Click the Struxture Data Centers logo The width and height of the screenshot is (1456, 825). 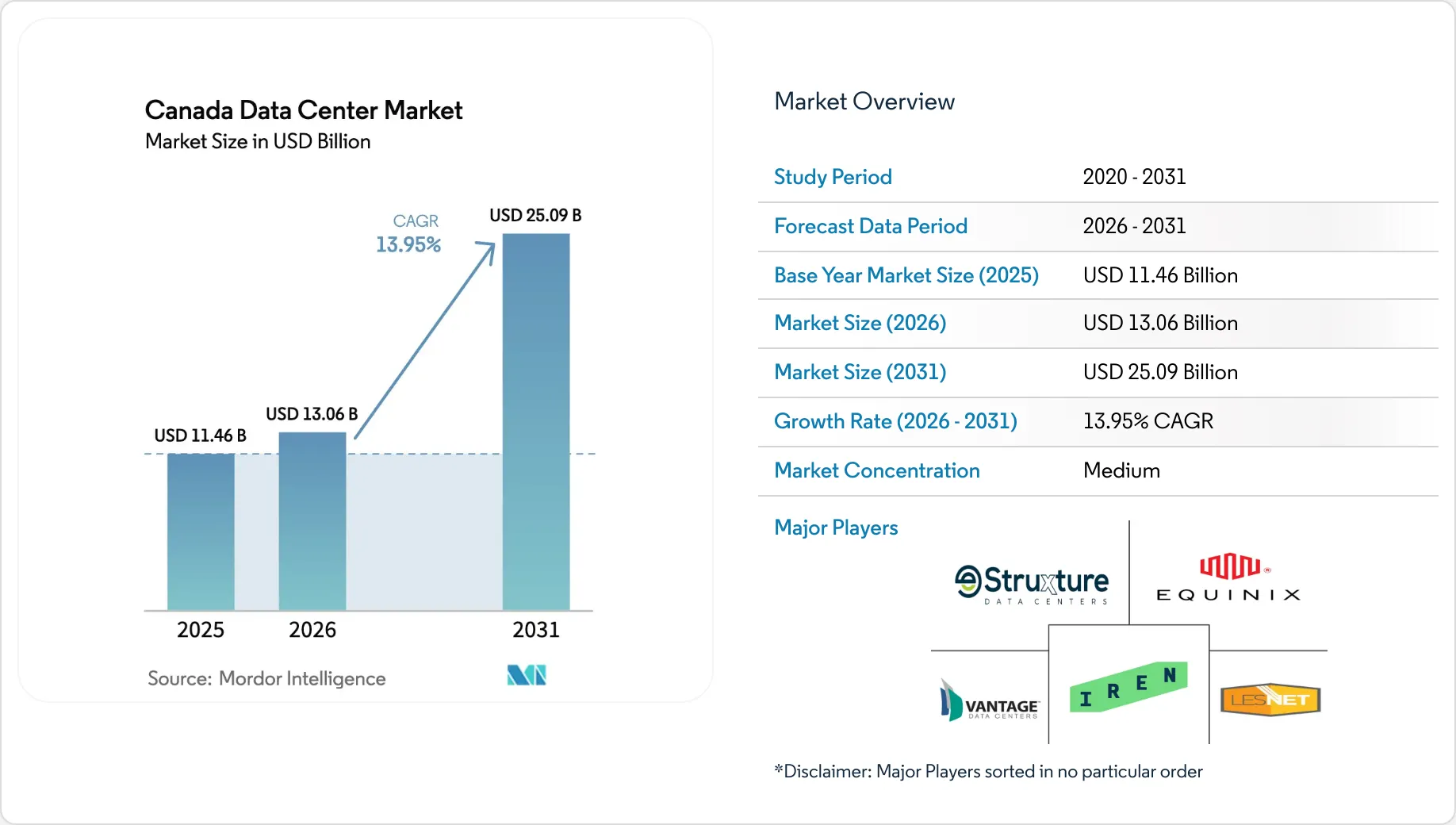pos(1032,585)
